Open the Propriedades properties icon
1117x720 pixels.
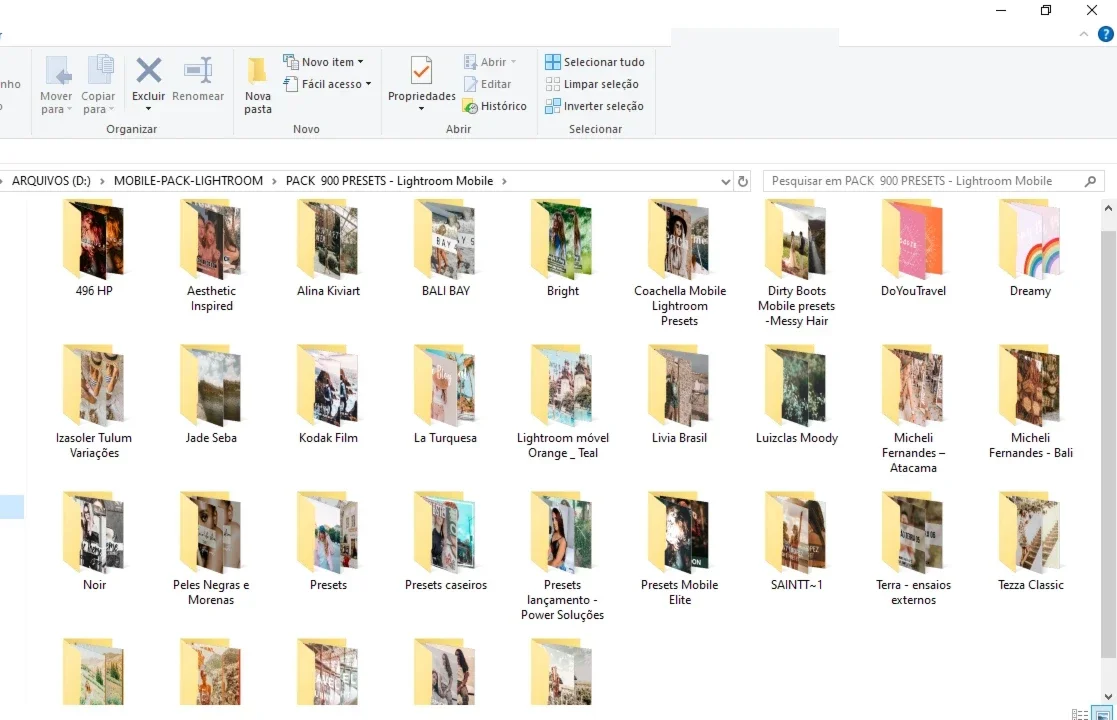[421, 71]
